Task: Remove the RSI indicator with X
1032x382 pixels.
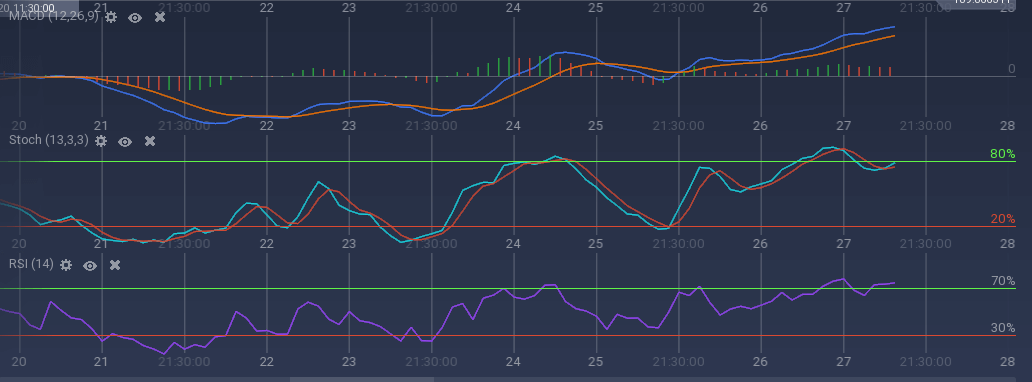Action: point(115,265)
